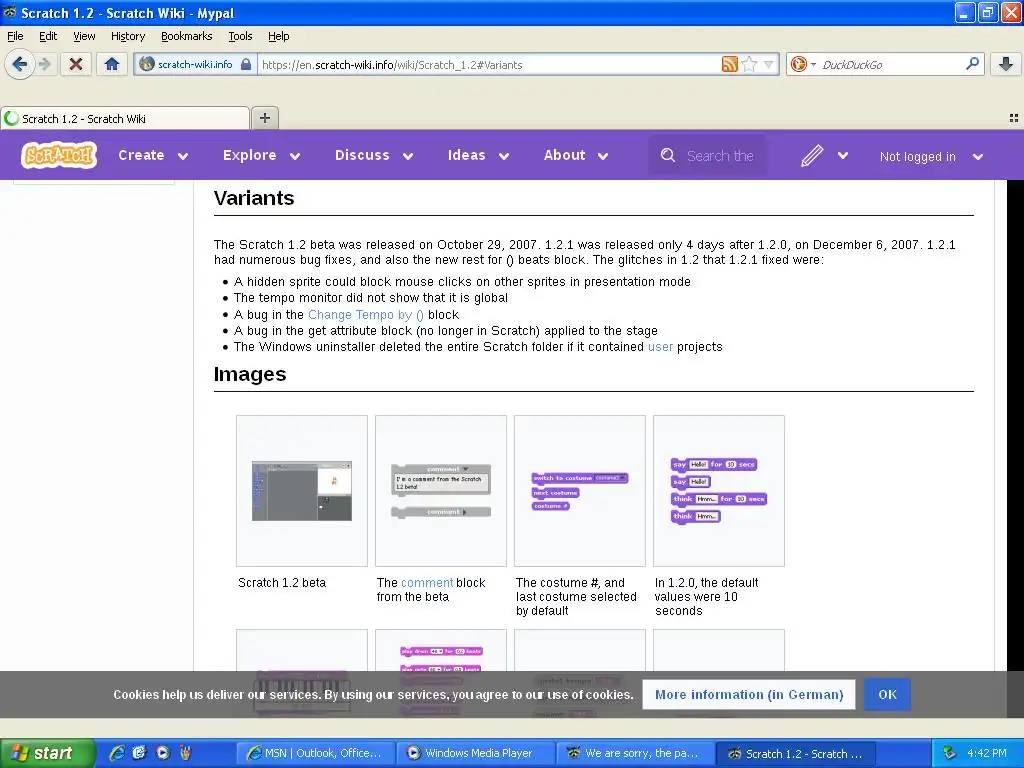Screen dimensions: 1024x768
Task: Click the 4:42 PM taskbar clock
Action: click(987, 753)
